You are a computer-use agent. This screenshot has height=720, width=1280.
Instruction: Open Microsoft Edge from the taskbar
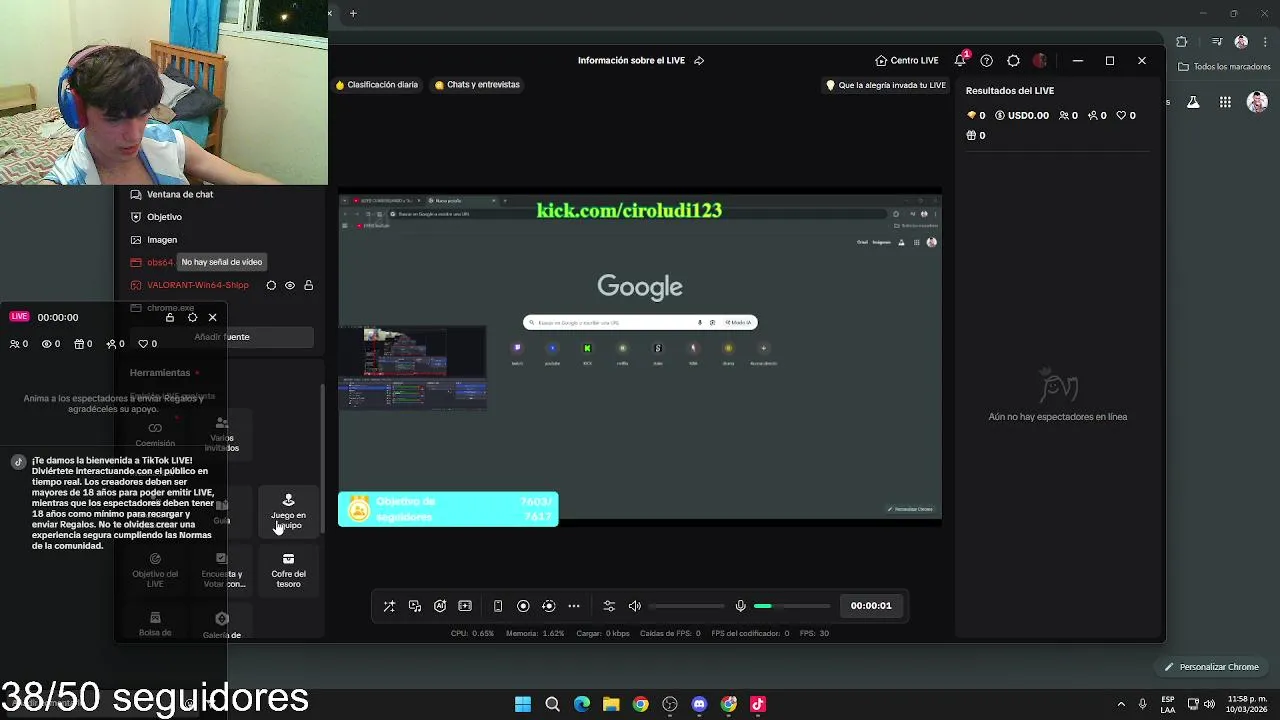pos(582,704)
